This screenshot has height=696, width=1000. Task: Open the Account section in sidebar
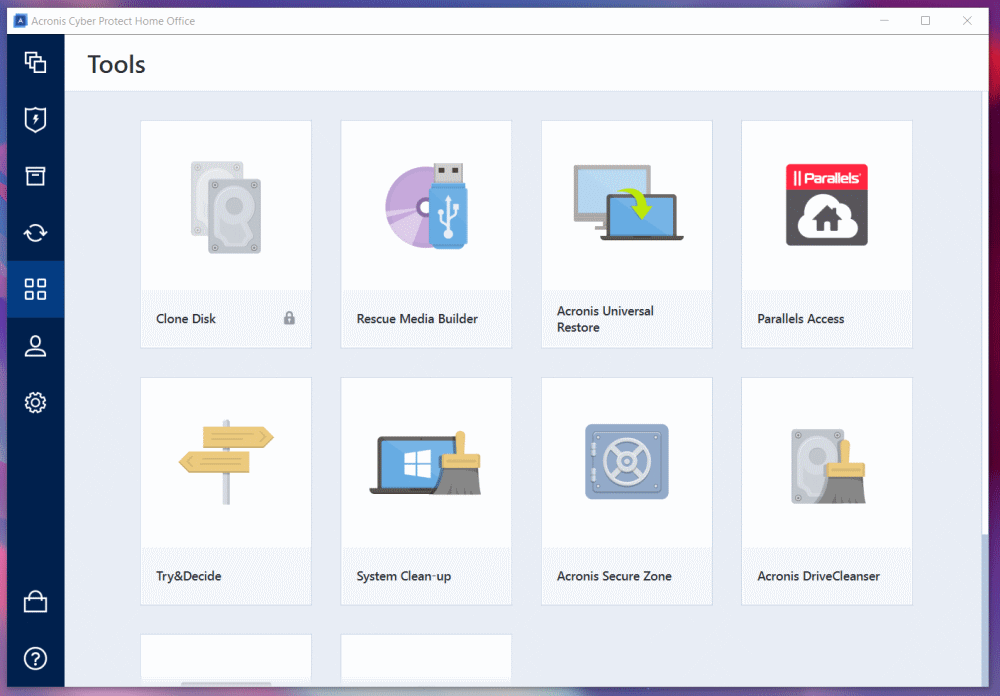point(35,346)
